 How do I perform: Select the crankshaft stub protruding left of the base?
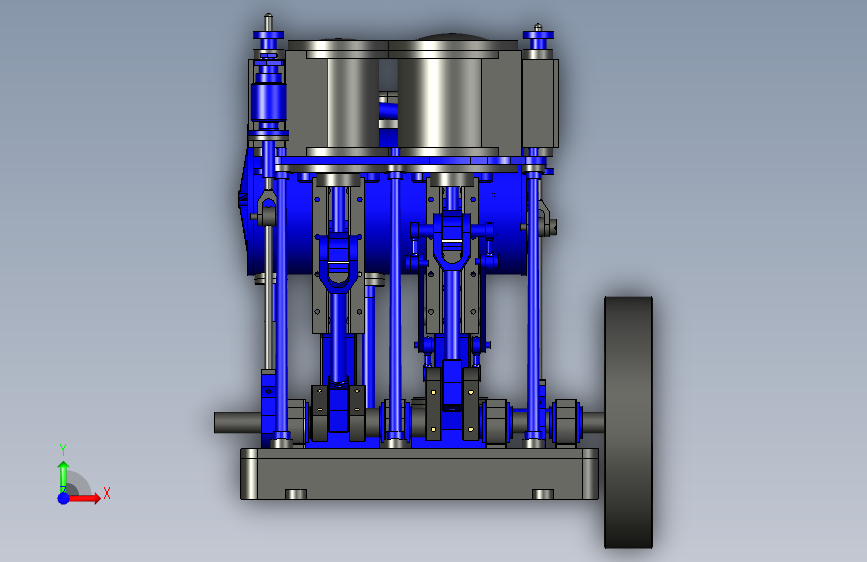[238, 423]
